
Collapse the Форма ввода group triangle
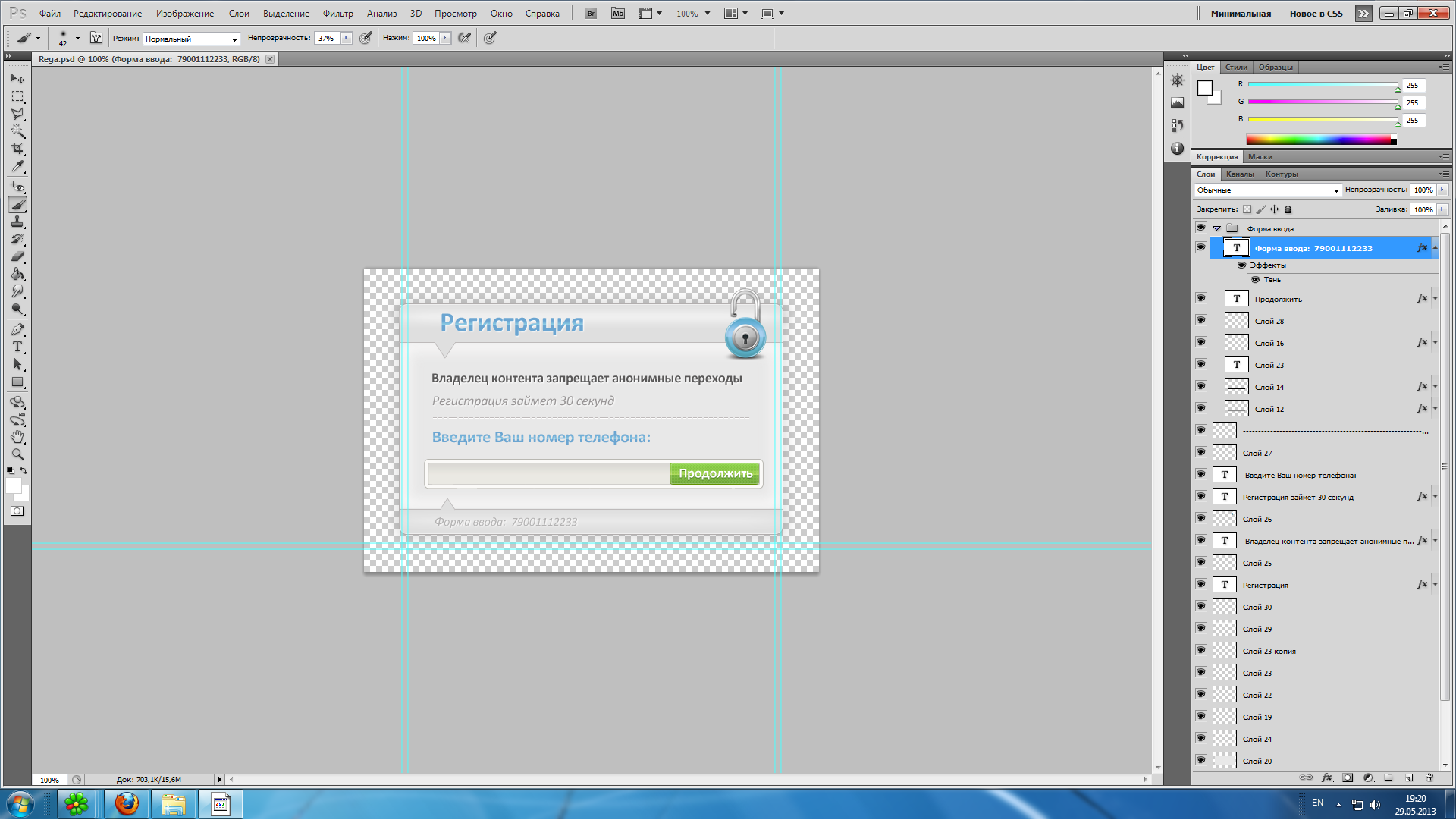pyautogui.click(x=1217, y=228)
